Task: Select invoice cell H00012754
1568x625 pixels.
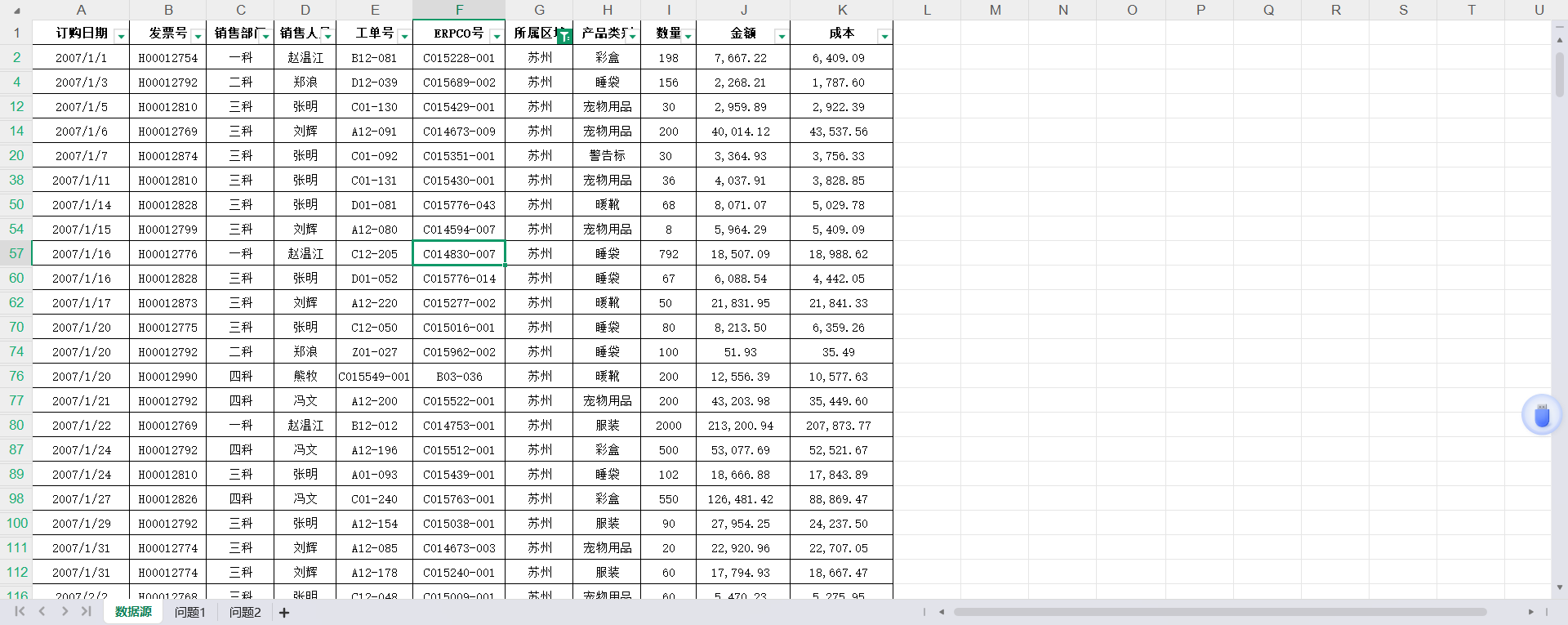Action: tap(168, 57)
